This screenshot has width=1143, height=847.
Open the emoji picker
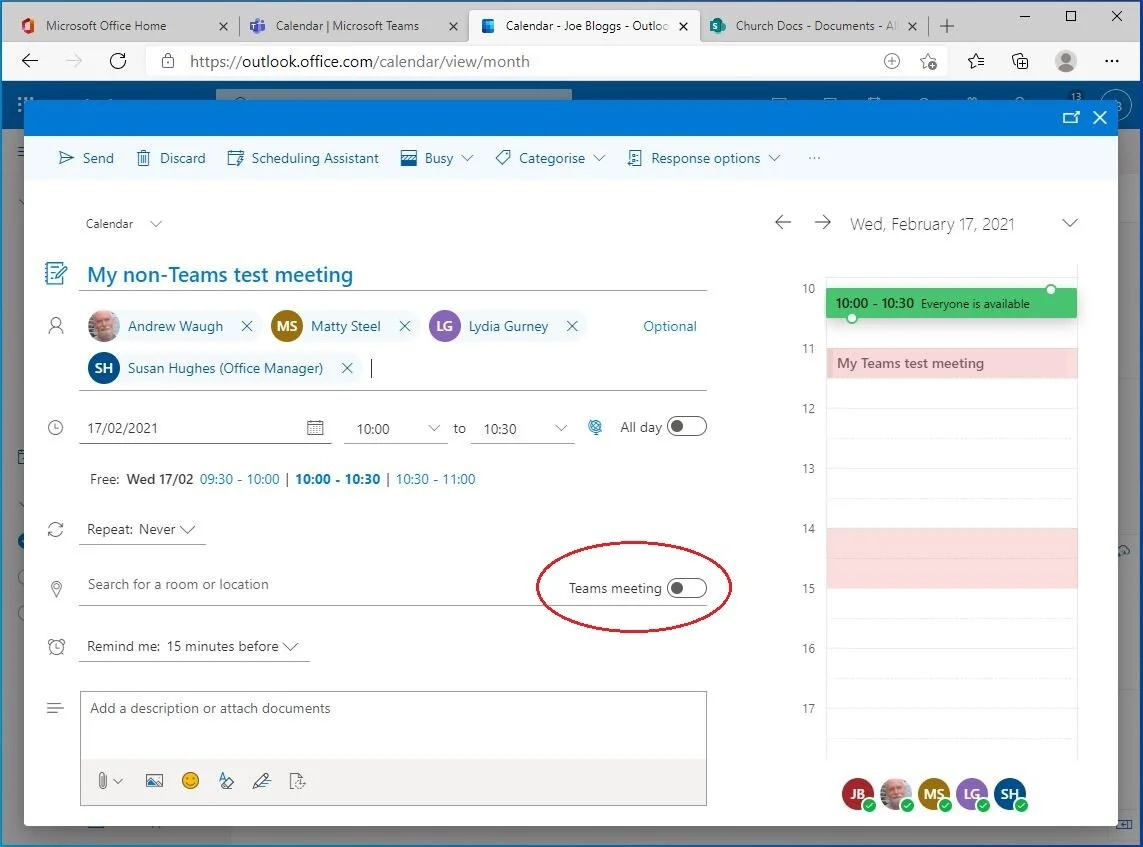tap(190, 781)
